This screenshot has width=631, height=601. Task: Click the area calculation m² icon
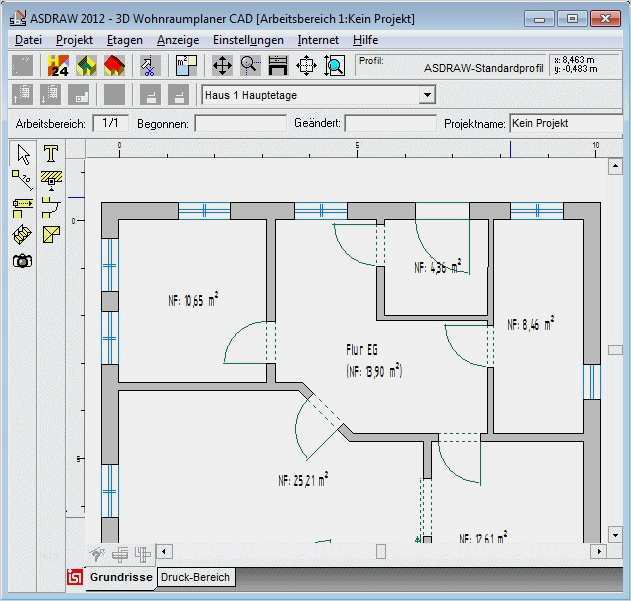pos(184,66)
